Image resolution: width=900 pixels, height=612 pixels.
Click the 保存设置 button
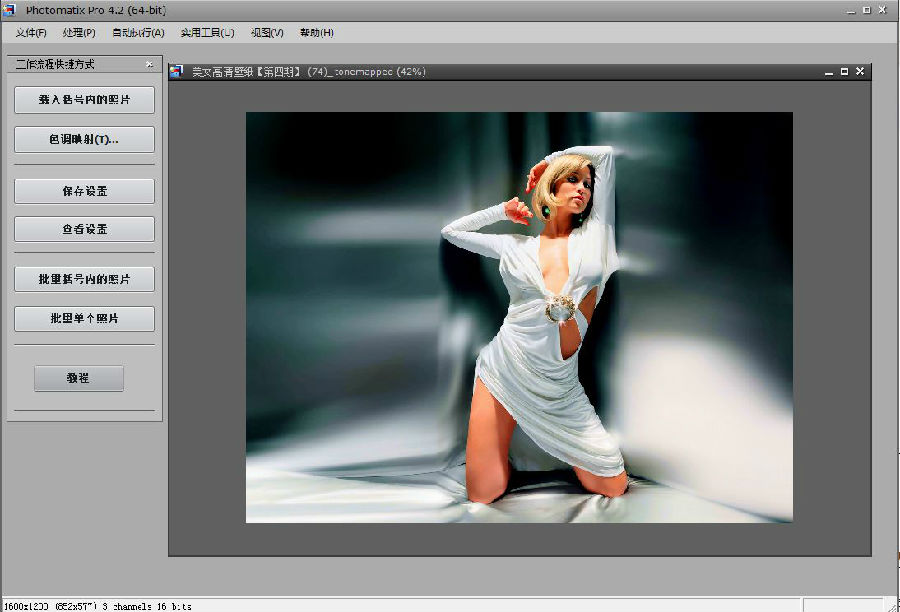[x=83, y=190]
